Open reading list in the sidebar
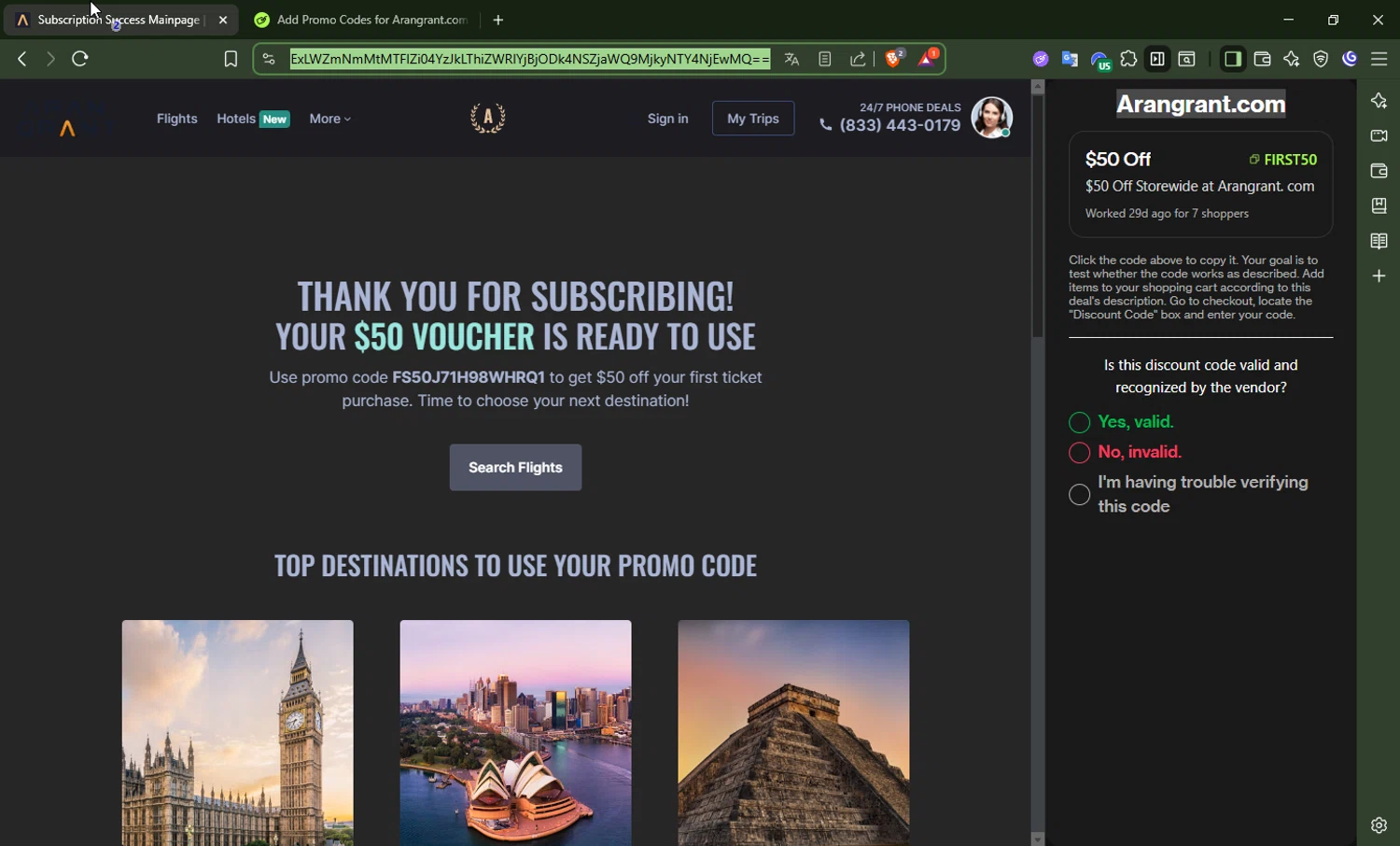 tap(1379, 241)
